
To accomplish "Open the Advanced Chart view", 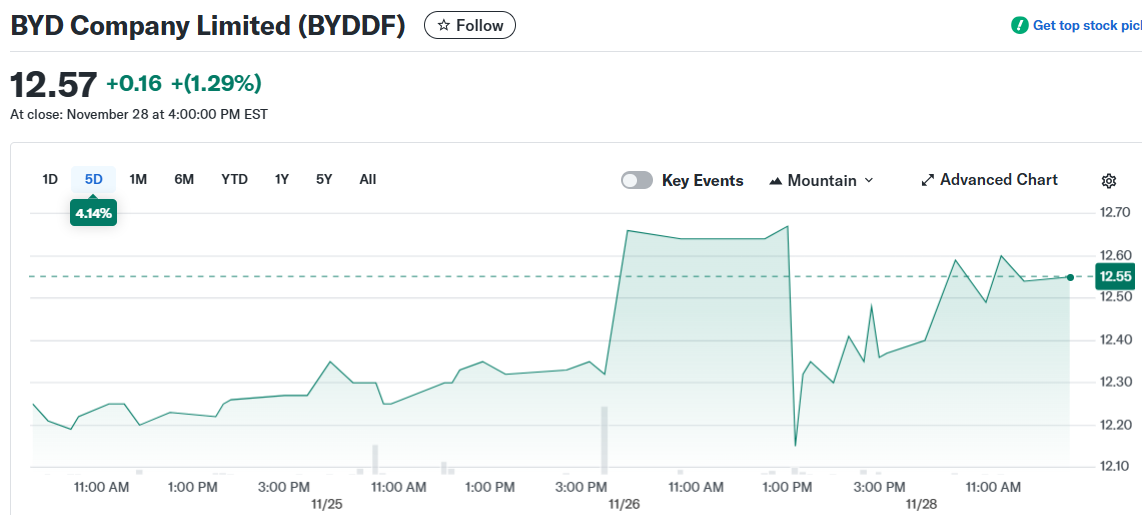I will (998, 180).
